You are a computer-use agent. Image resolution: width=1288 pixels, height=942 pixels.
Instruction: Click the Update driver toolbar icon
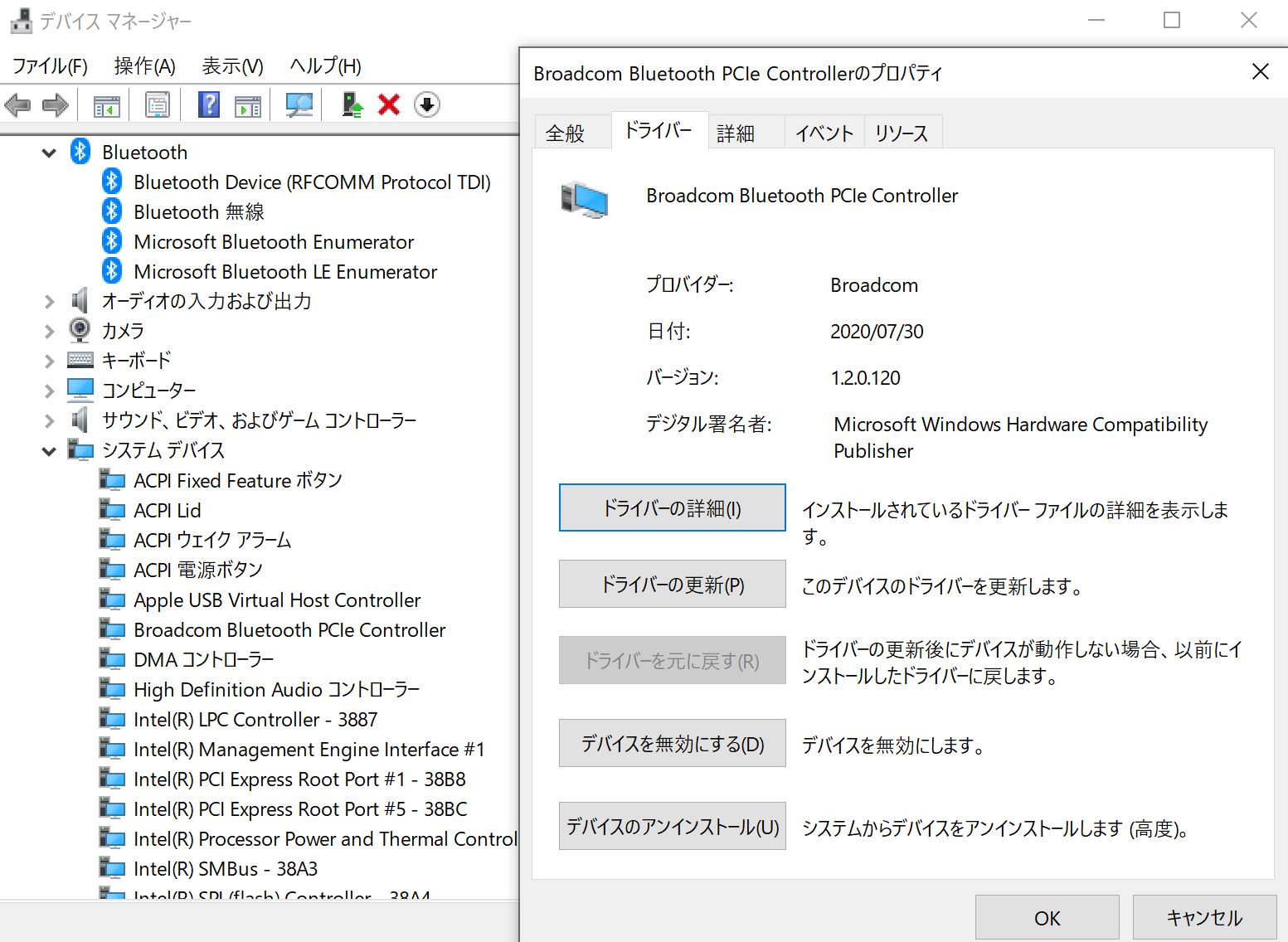(352, 104)
